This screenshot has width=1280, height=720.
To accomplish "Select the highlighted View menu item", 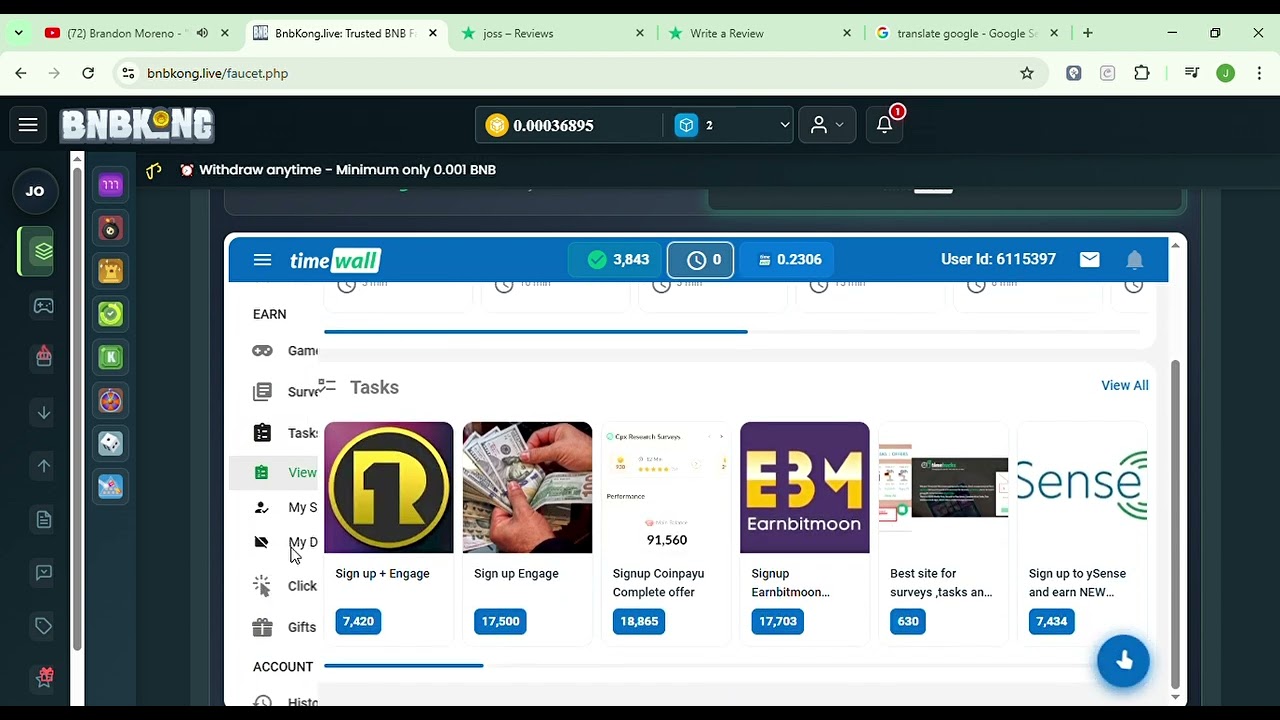I will pyautogui.click(x=274, y=473).
